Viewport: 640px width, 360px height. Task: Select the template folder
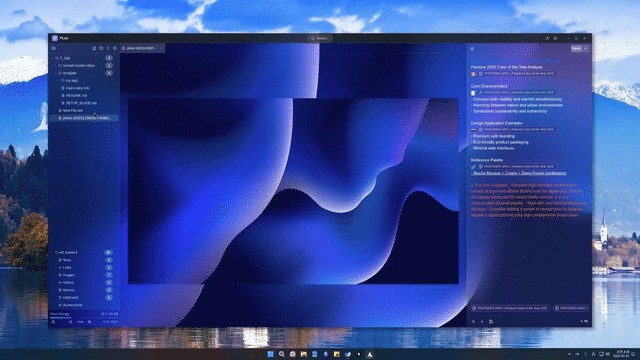pos(70,73)
